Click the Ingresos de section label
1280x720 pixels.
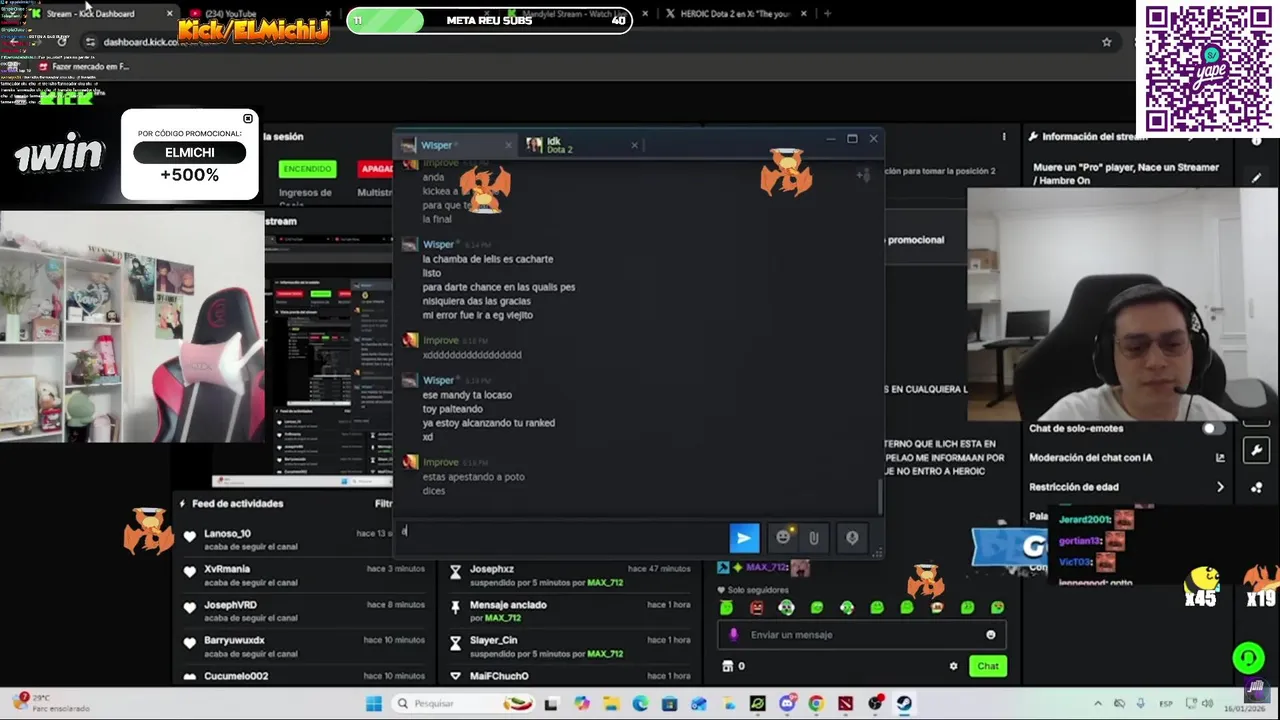click(x=305, y=193)
